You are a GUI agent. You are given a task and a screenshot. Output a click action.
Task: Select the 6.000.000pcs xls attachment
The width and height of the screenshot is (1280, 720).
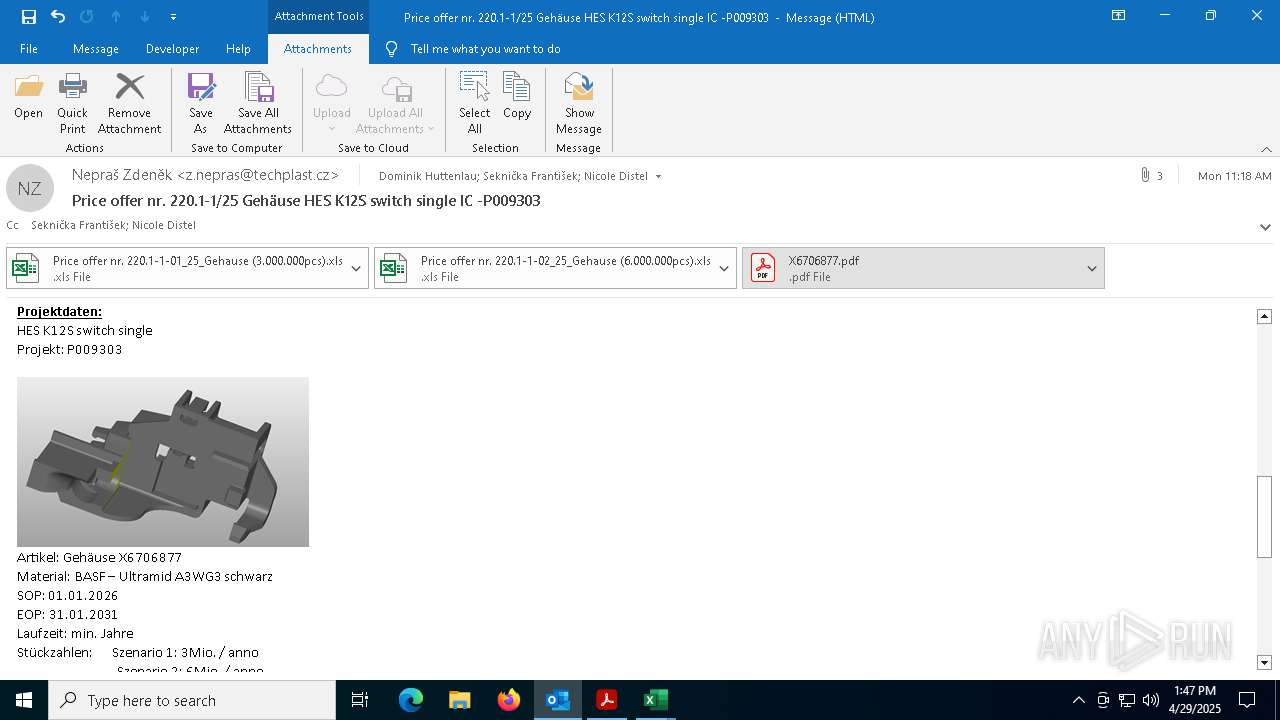pos(544,268)
